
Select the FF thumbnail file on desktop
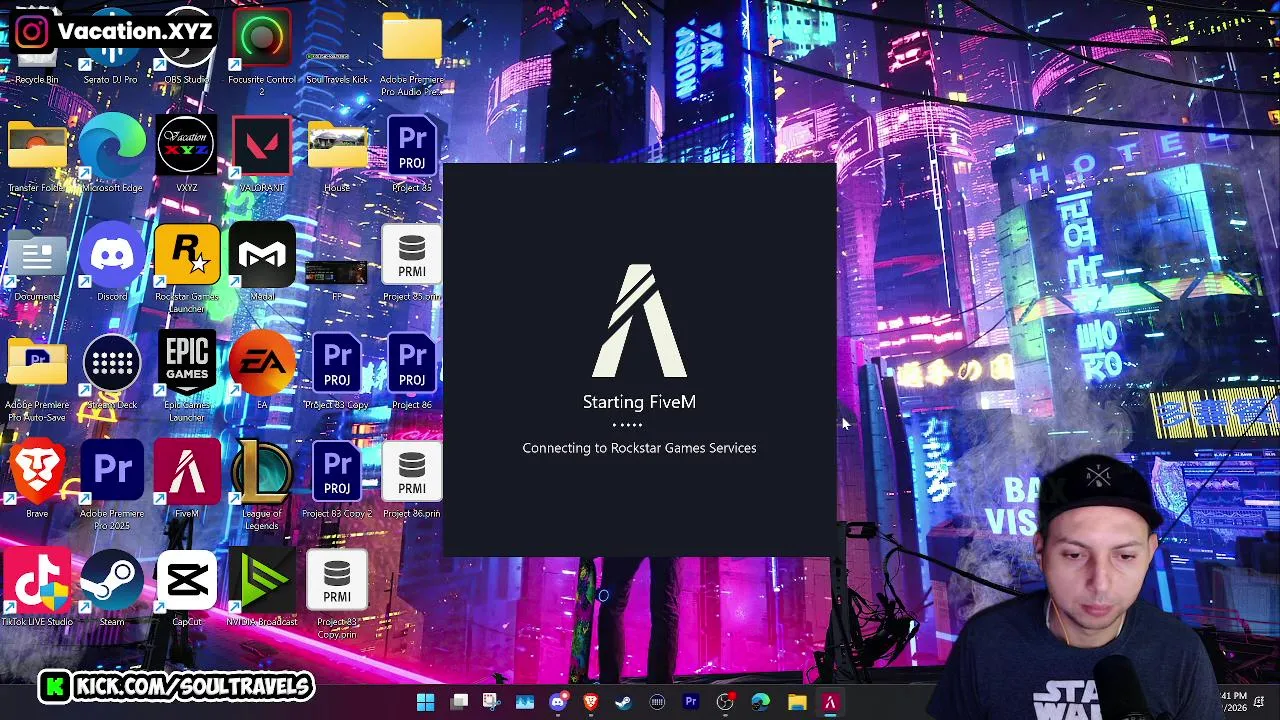[337, 278]
